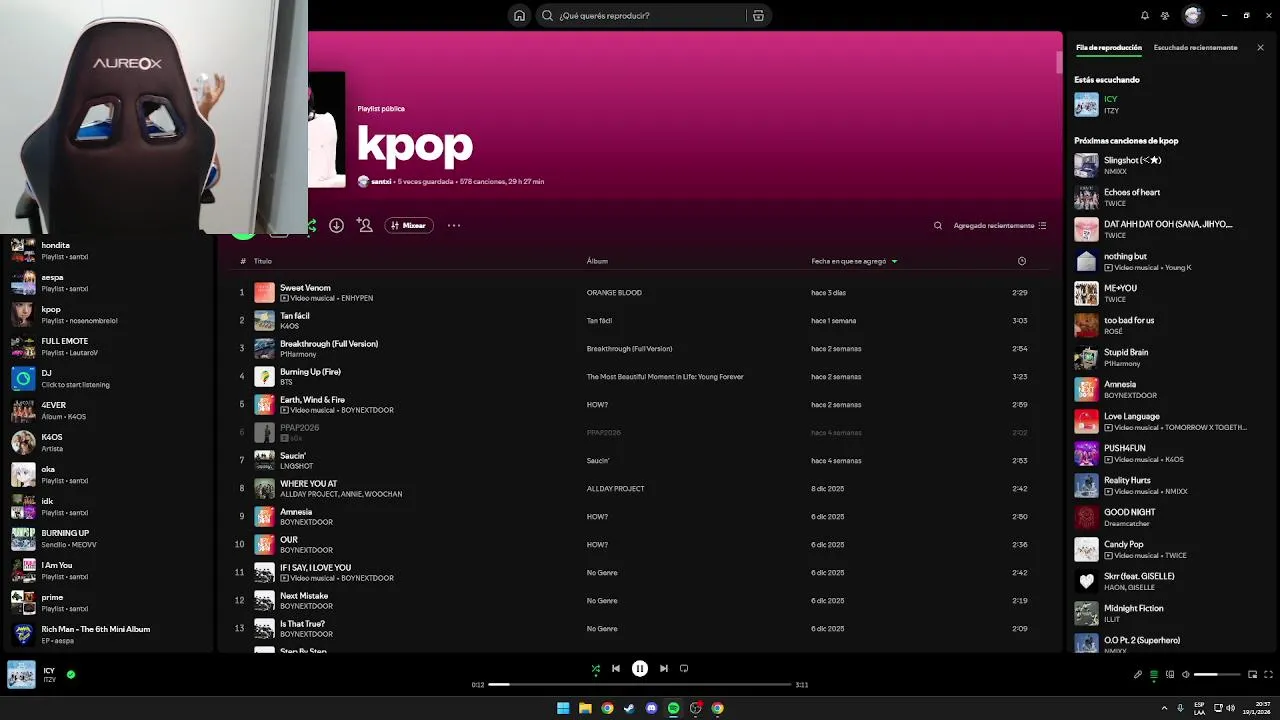Start the DJ in the sidebar
The width and height of the screenshot is (1280, 720).
107,378
